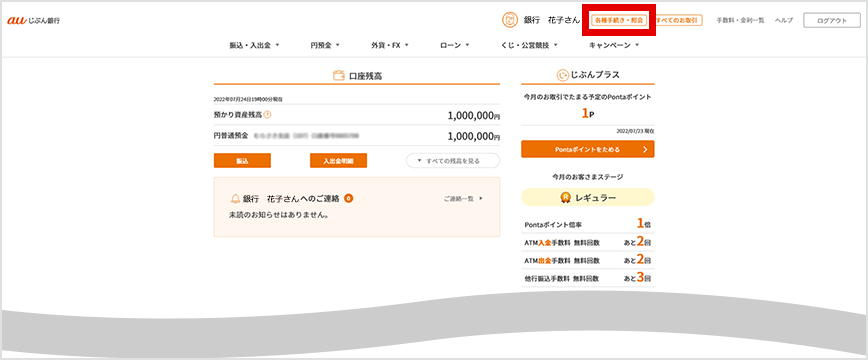
Task: Click the 銀行 花子さん user name
Action: click(x=552, y=20)
